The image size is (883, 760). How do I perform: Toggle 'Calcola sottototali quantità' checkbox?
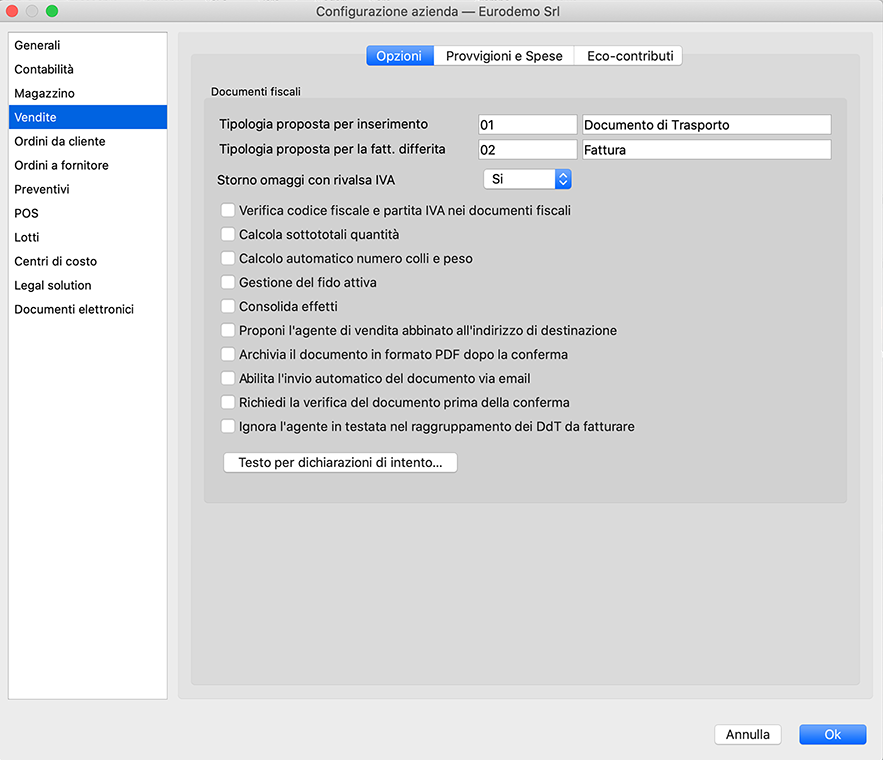228,235
